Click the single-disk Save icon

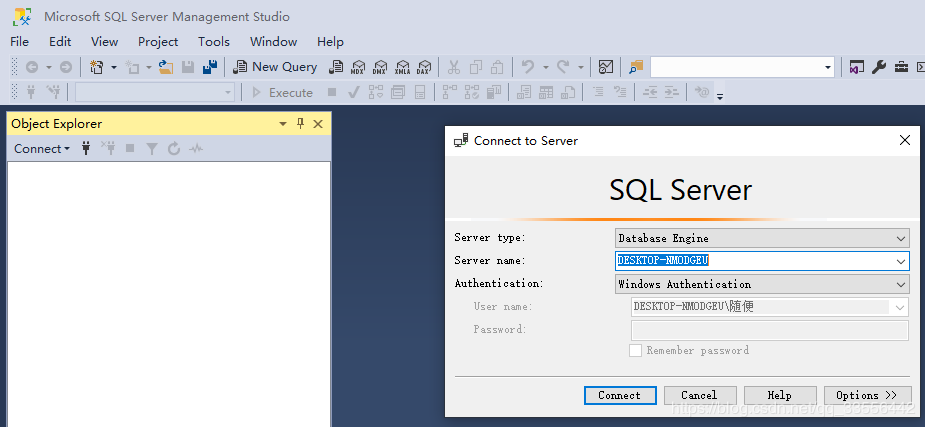click(188, 67)
